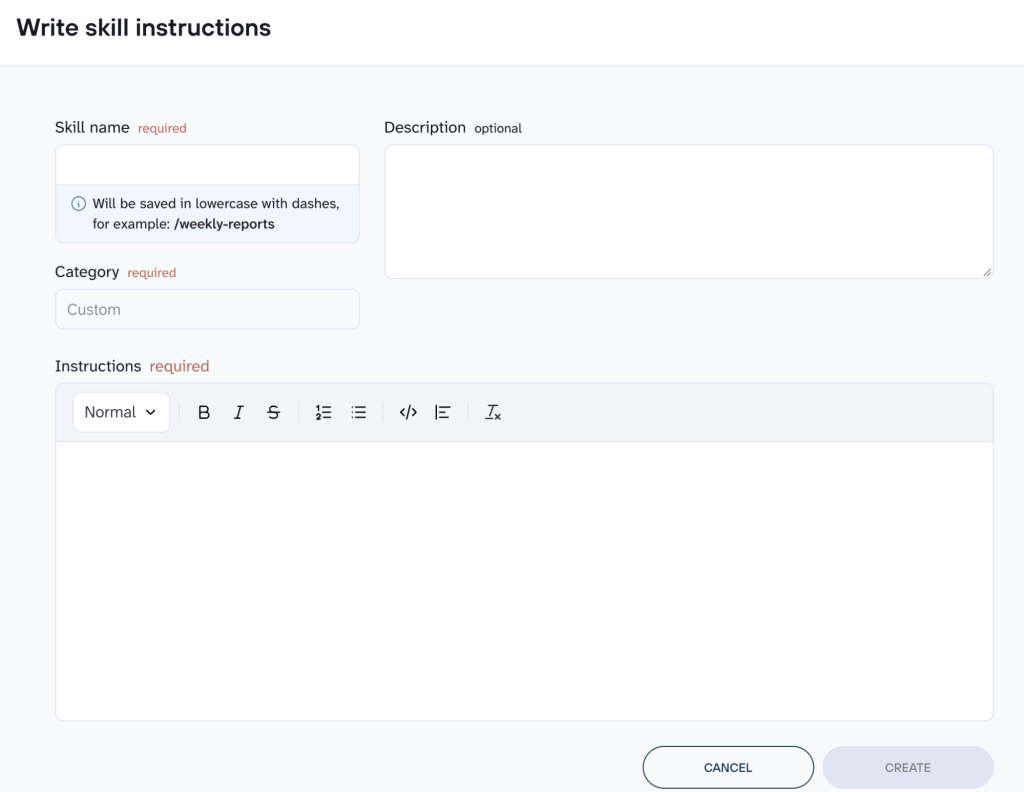Apply italic formatting to instructions text

(239, 413)
